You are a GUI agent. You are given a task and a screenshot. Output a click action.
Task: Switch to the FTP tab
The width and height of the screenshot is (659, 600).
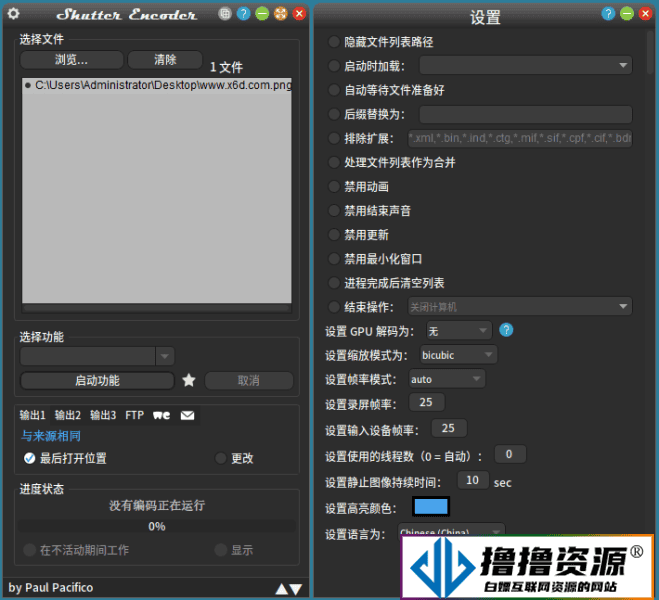coord(134,416)
